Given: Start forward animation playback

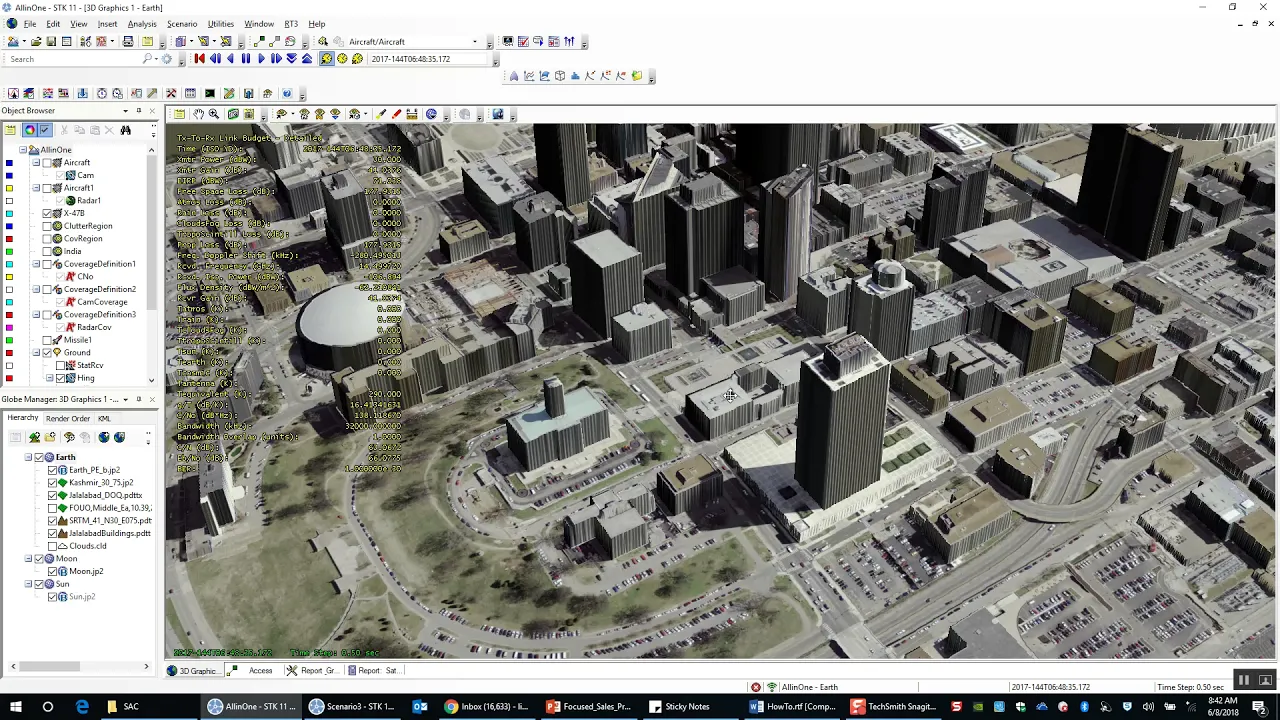Looking at the screenshot, I should click(x=261, y=59).
